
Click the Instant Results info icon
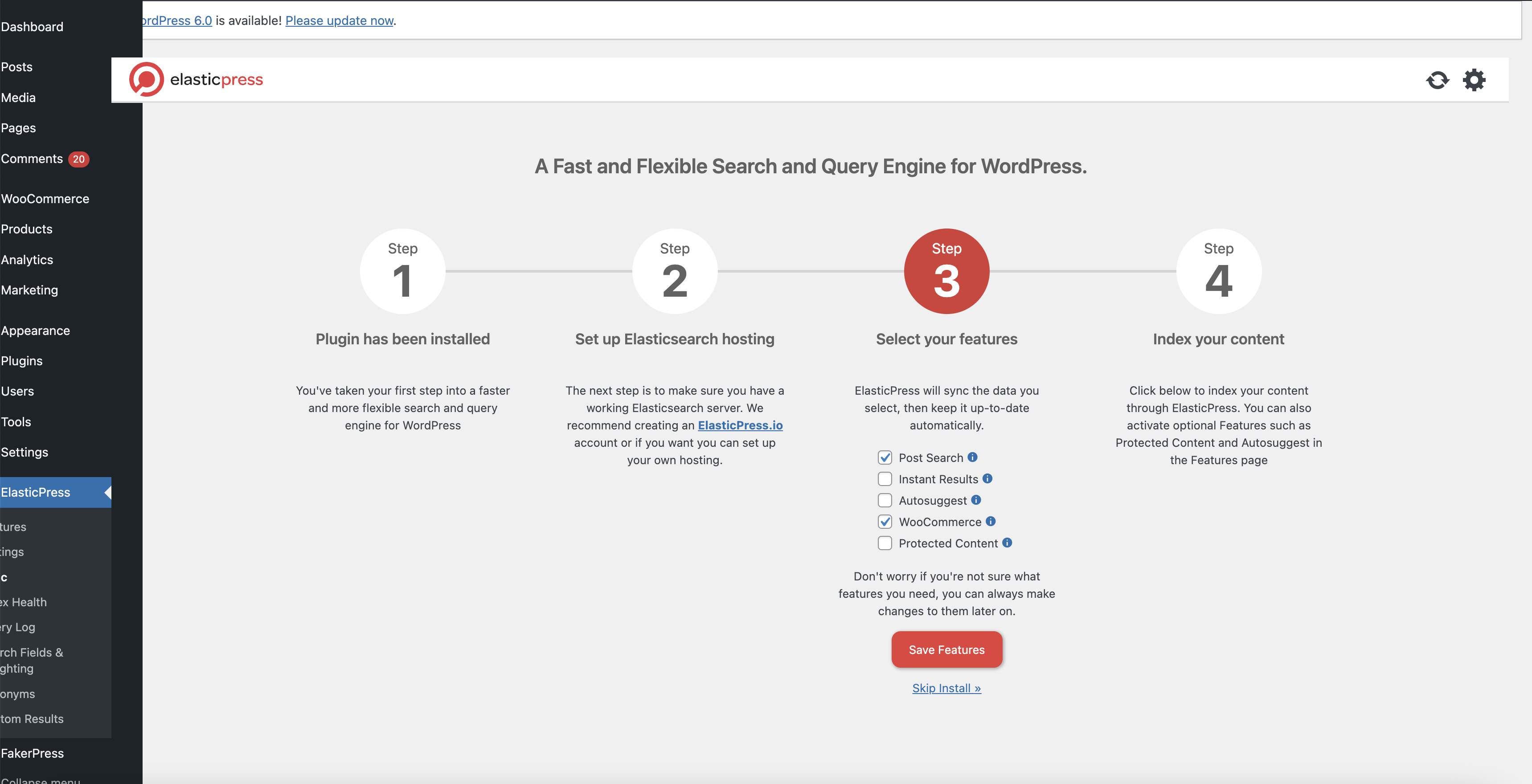pos(988,478)
